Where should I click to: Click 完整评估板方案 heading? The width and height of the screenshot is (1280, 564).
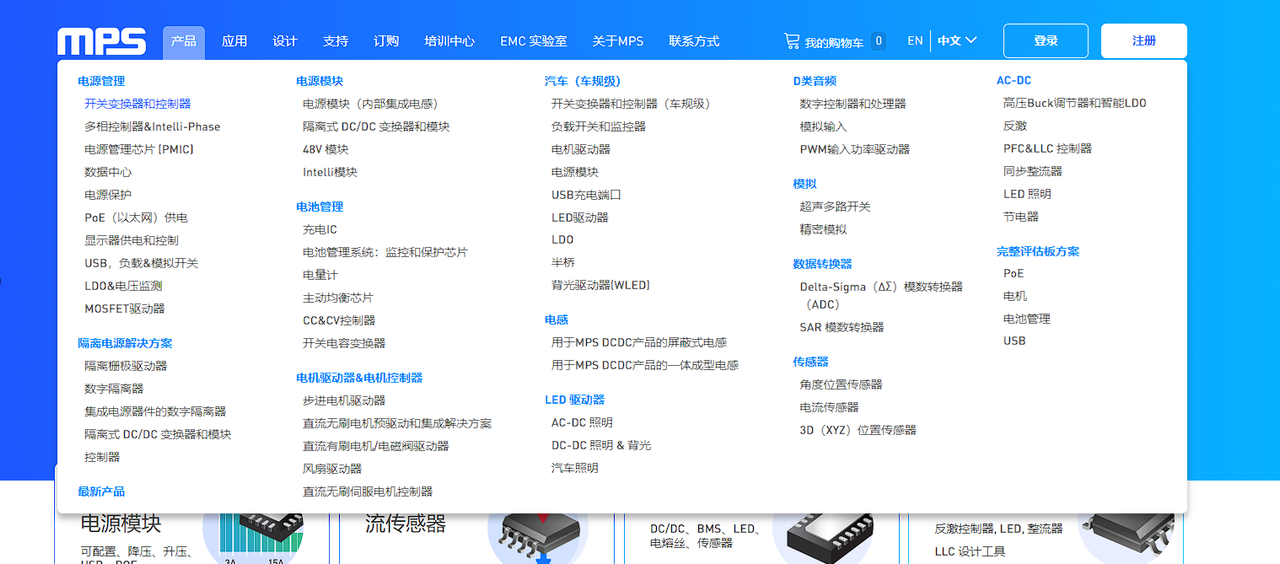1038,252
